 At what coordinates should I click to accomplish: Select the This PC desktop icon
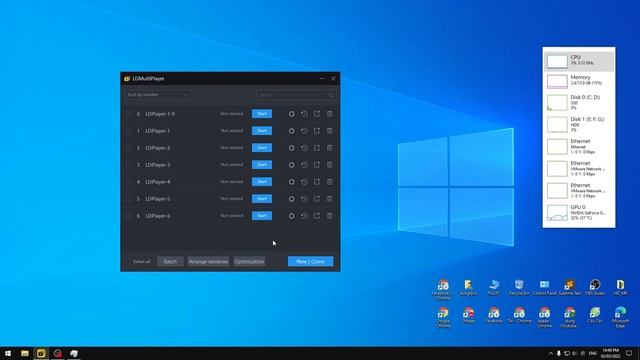tap(493, 287)
